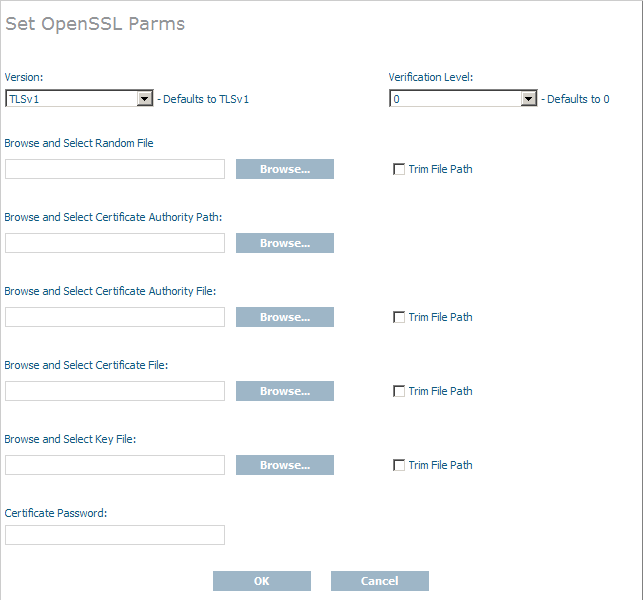Click Browse for Key File
This screenshot has height=600, width=643.
click(x=285, y=465)
